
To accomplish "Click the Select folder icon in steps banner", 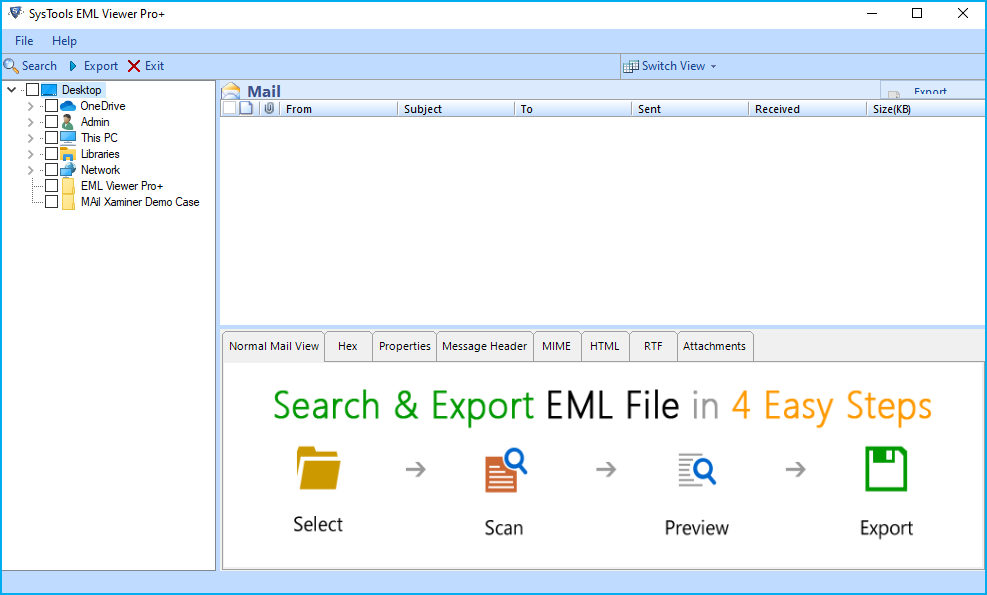I will (x=319, y=468).
